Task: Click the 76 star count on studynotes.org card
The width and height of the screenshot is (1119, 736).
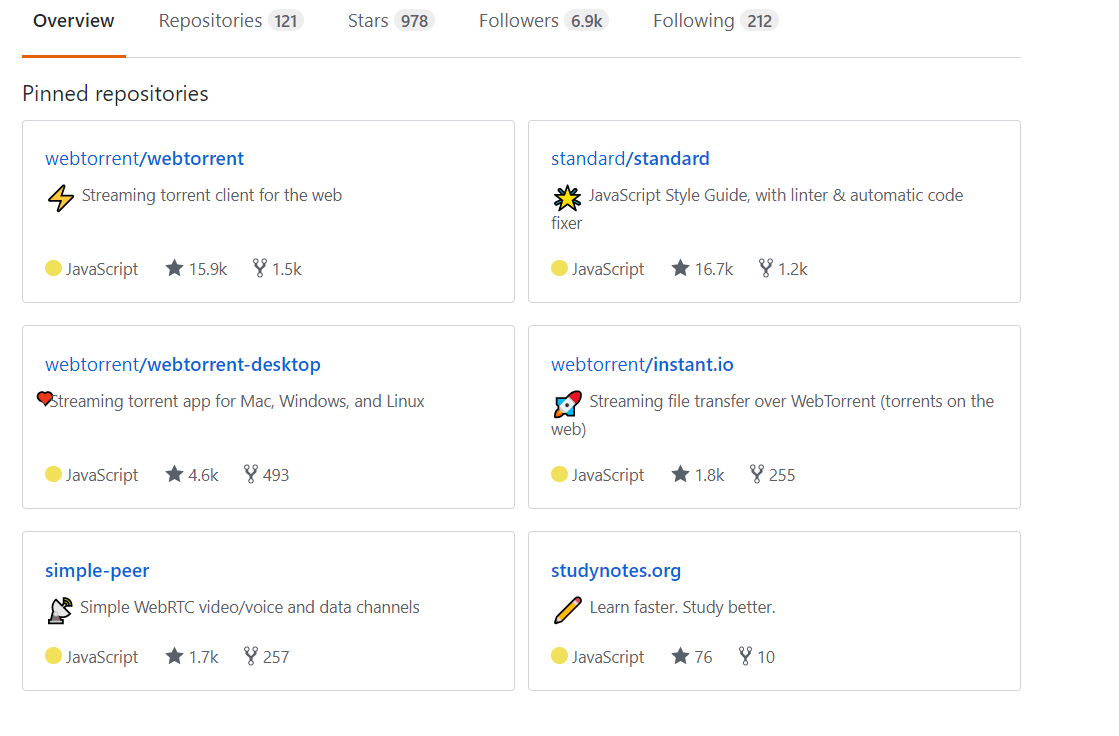Action: click(x=704, y=657)
